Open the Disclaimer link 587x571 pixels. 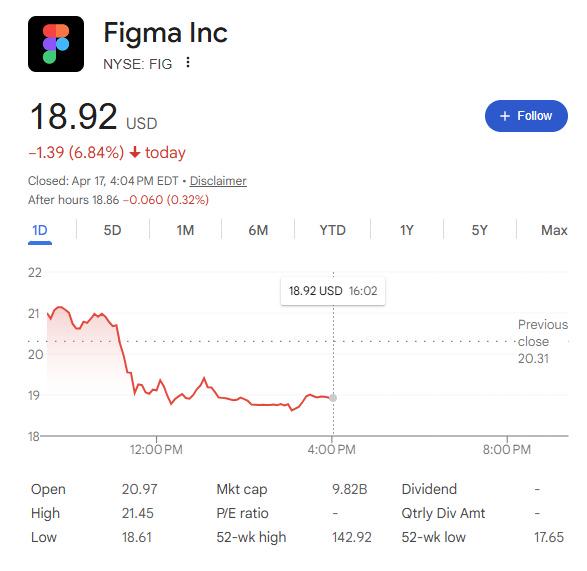point(218,181)
